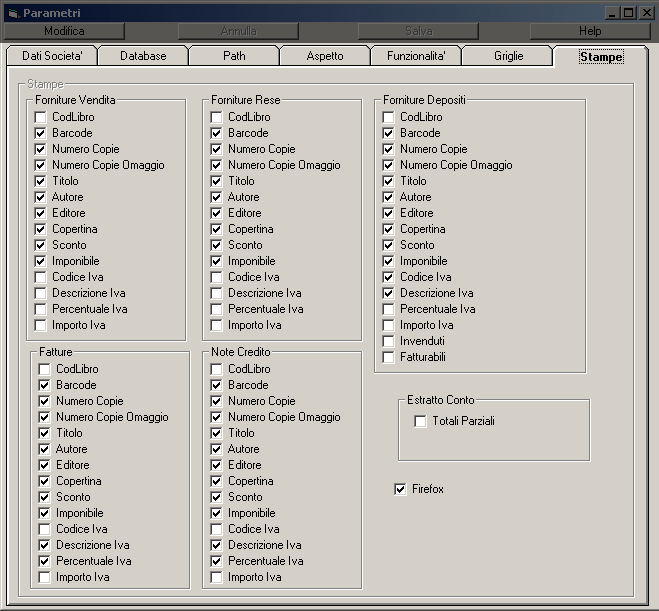The height and width of the screenshot is (611, 659).
Task: Check Importo Iva in Fatture
Action: point(44,577)
